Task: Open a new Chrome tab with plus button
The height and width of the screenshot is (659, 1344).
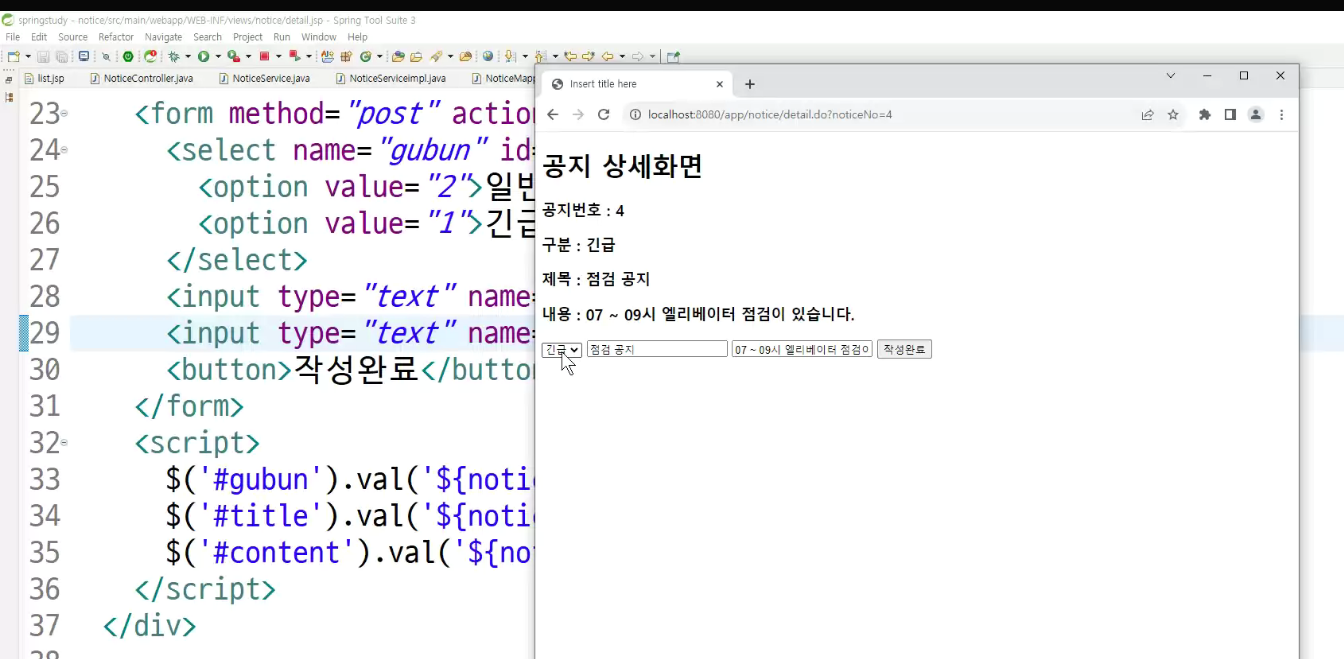Action: tap(750, 84)
